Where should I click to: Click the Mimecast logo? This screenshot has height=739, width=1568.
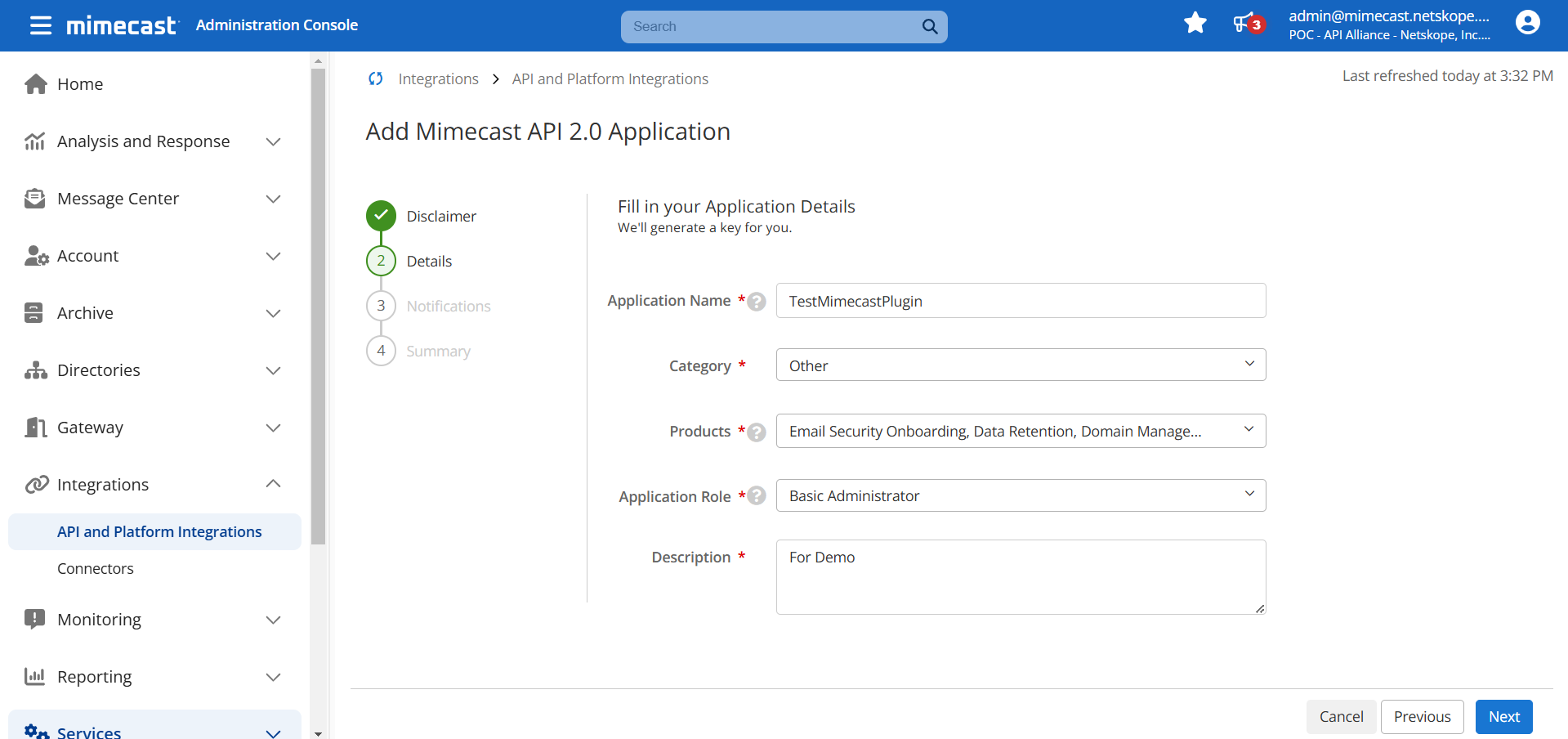(122, 25)
